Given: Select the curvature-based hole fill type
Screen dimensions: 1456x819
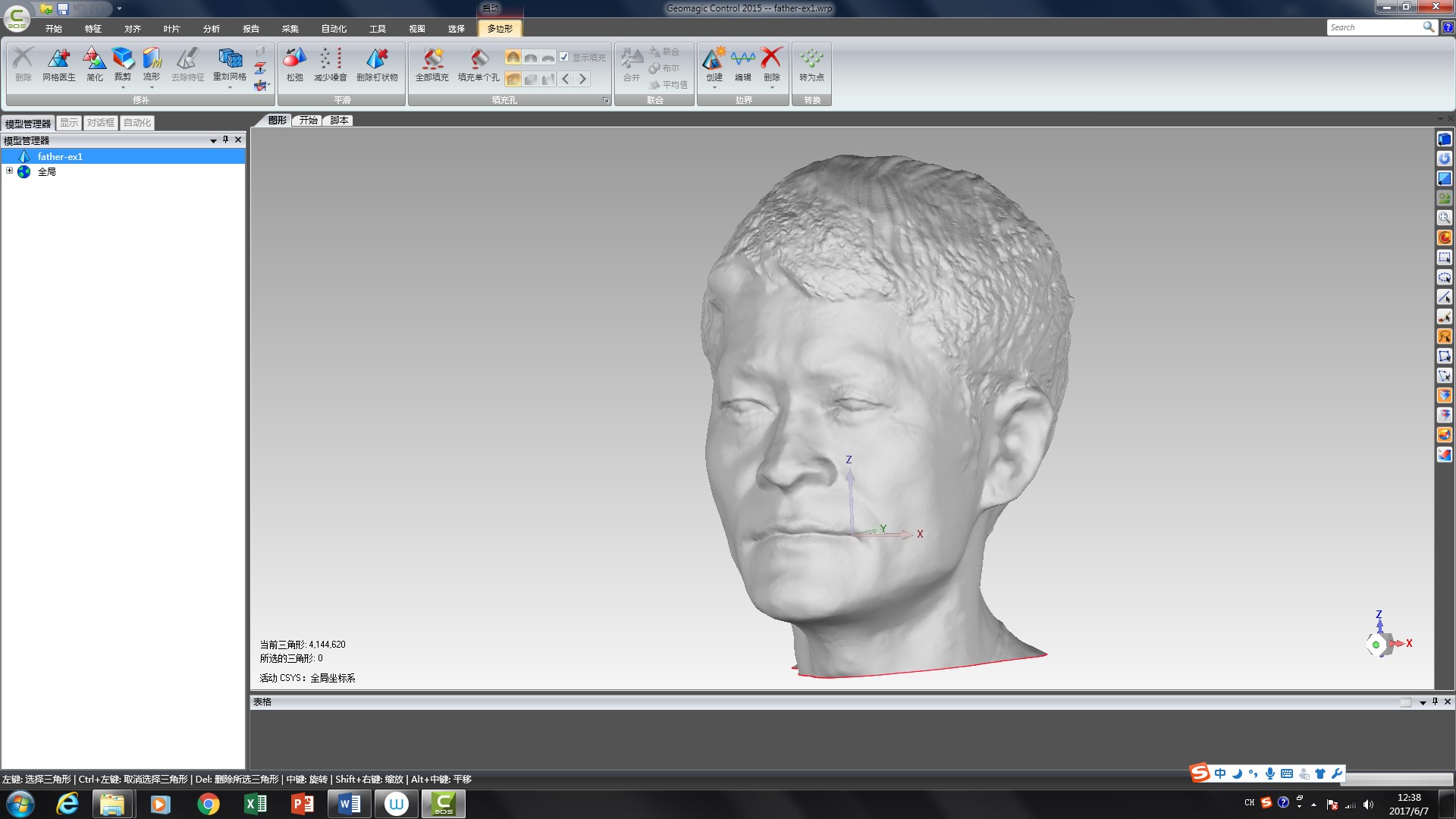Looking at the screenshot, I should click(x=513, y=57).
